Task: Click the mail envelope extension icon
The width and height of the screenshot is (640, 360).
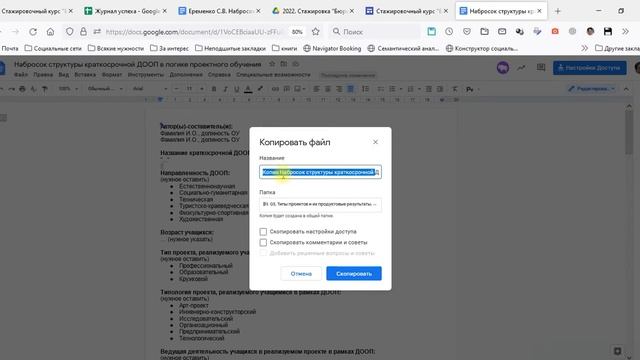Action: [502, 31]
